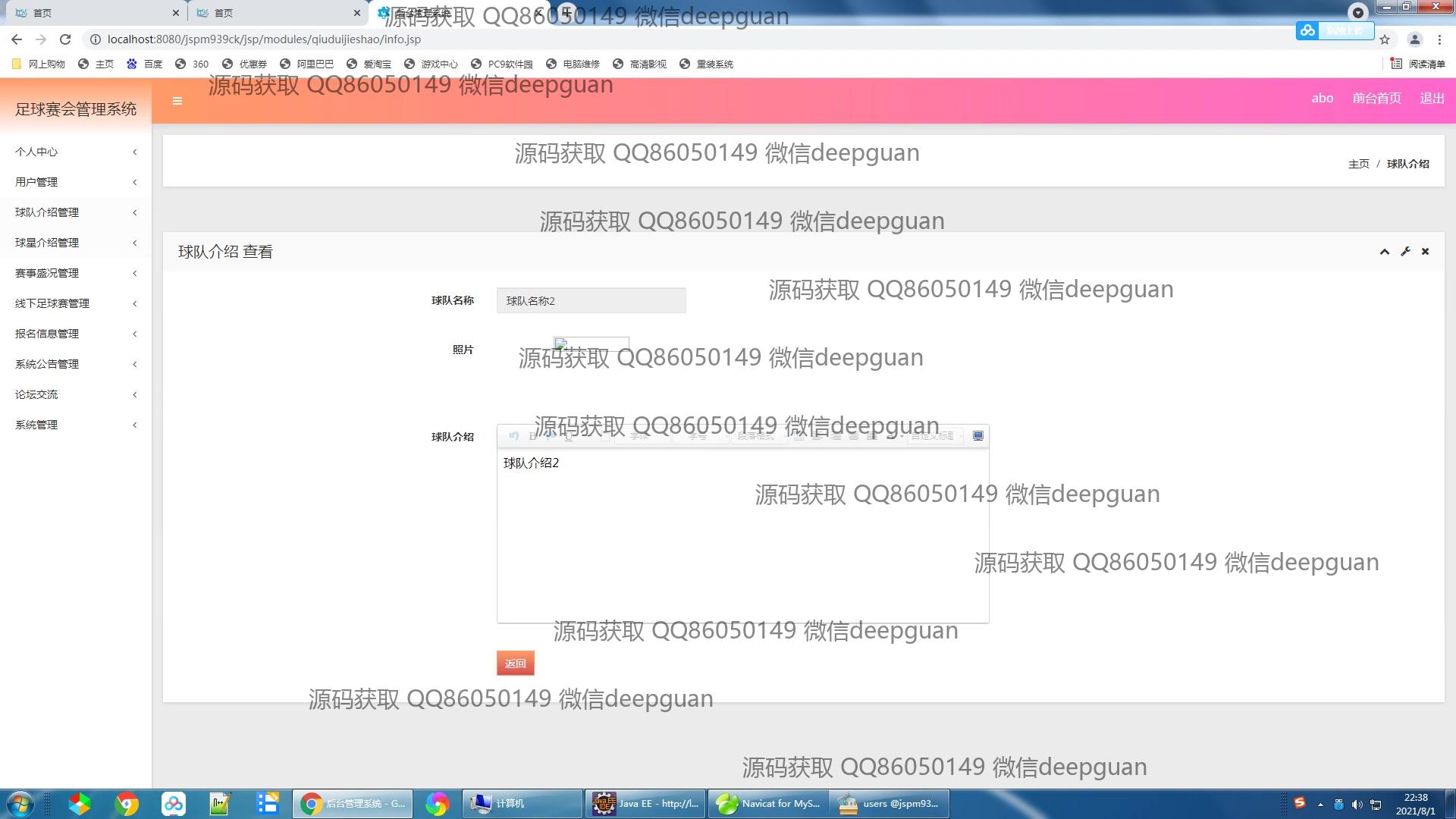Reload the page using browser refresh icon

[x=65, y=39]
